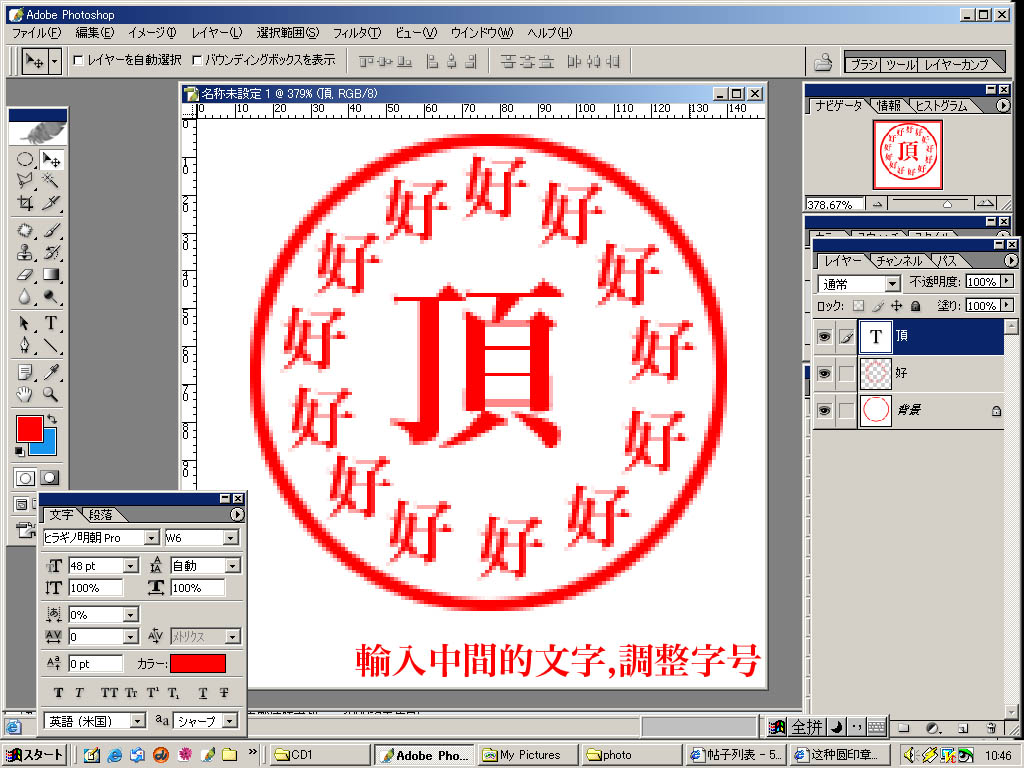Select the Healing Brush tool
Viewport: 1024px width, 768px height.
[x=25, y=231]
